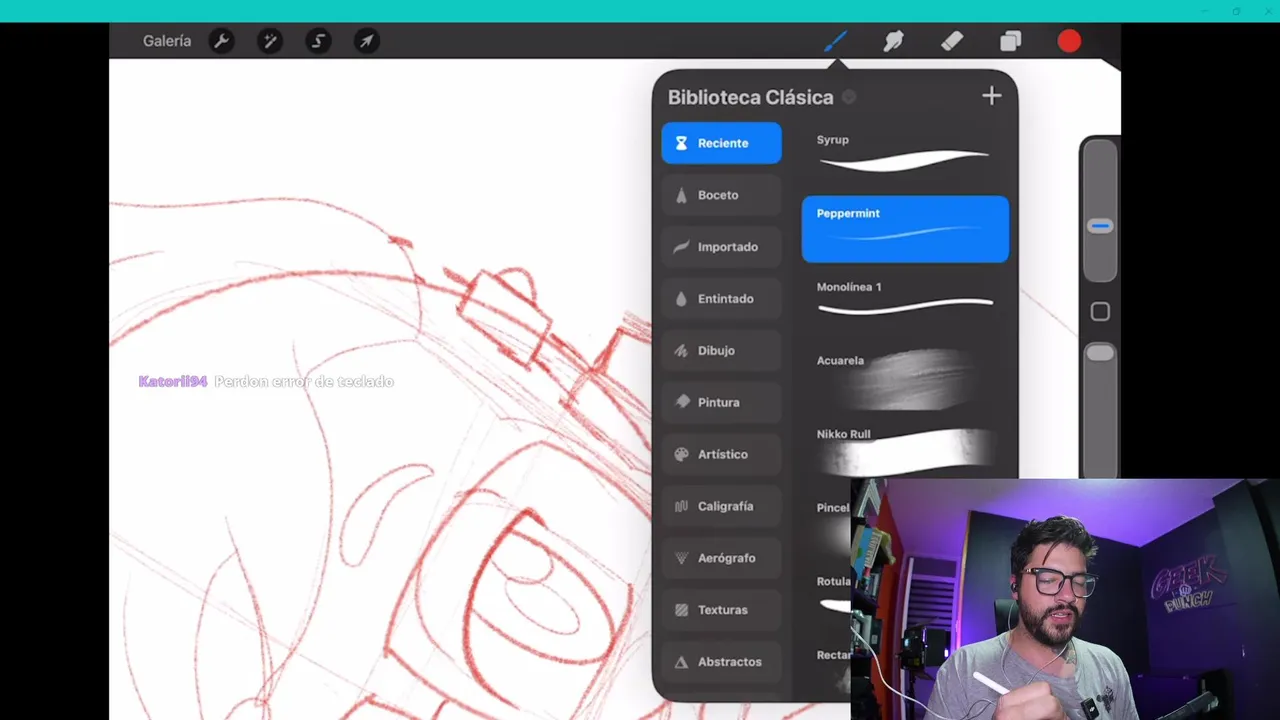Choose the Acuarela brush
This screenshot has width=1280, height=720.
(x=905, y=376)
